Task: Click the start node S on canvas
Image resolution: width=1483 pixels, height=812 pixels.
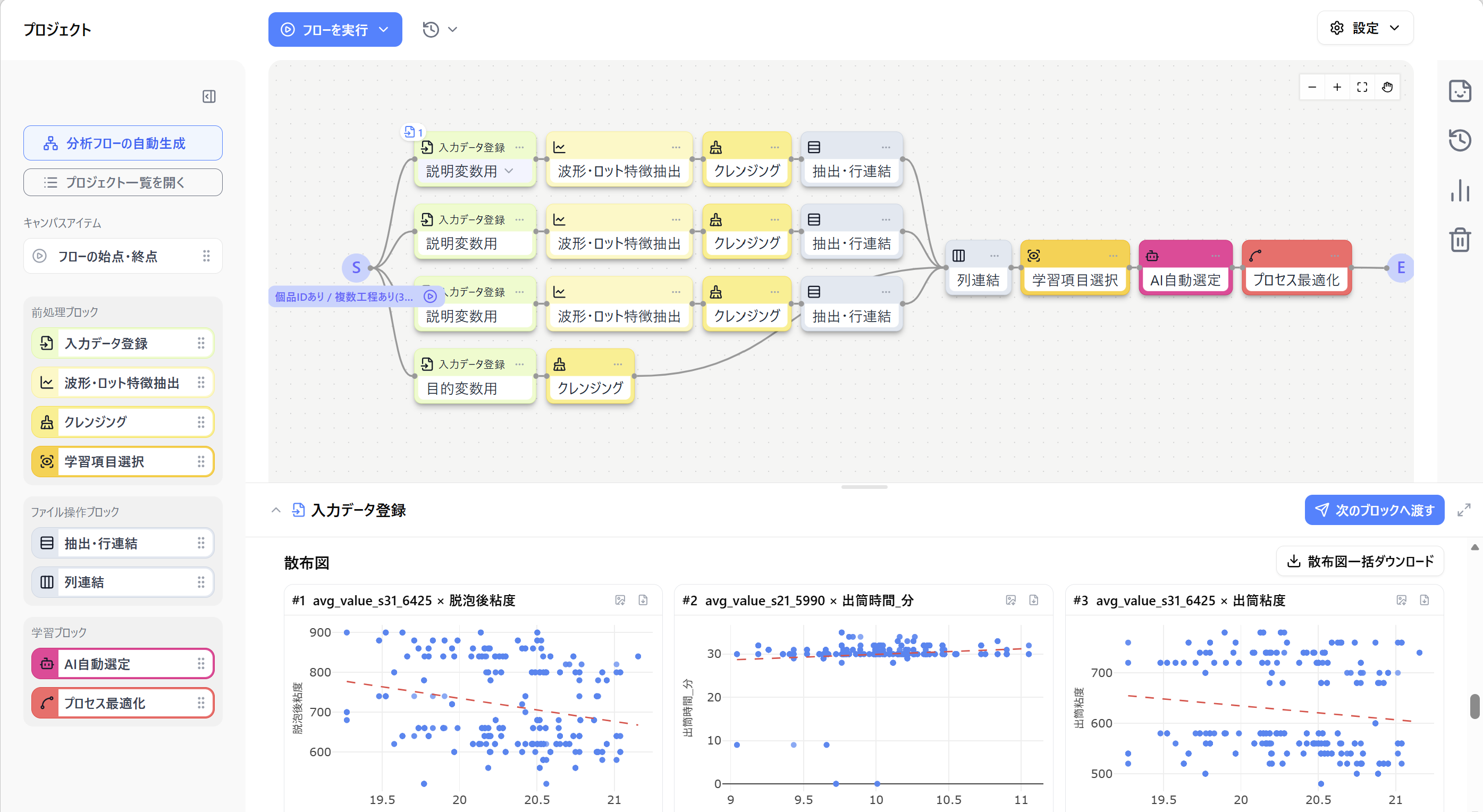Action: click(x=356, y=268)
